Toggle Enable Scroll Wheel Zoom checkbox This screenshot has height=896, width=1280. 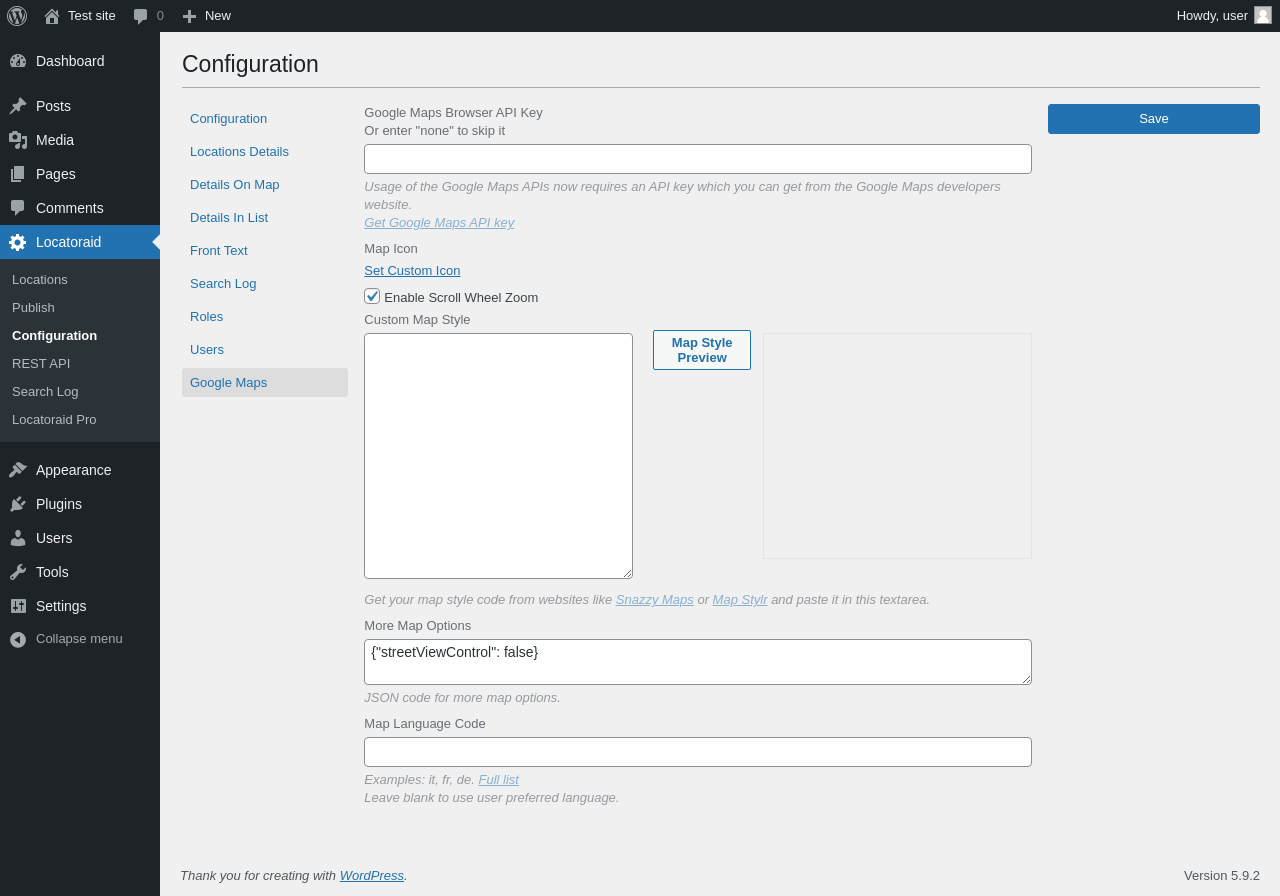[x=372, y=296]
